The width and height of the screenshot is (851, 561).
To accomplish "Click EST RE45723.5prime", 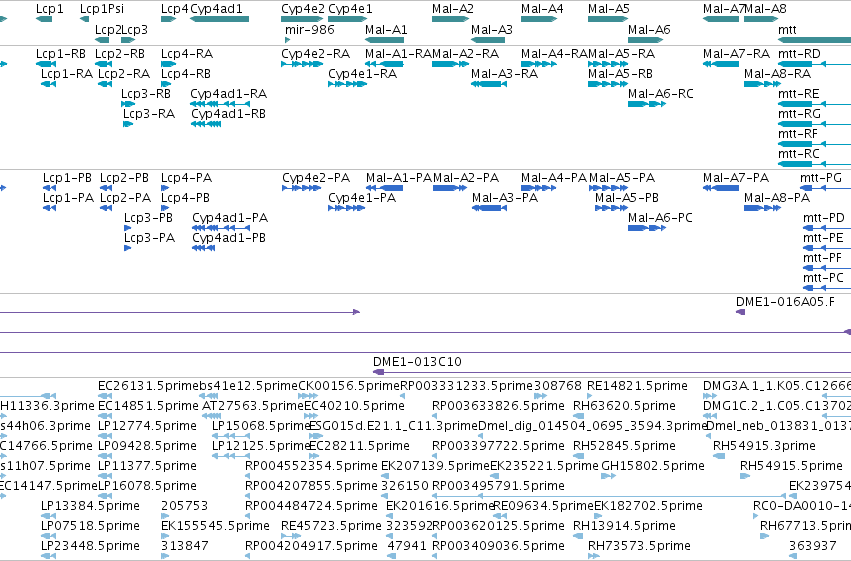I will [x=331, y=526].
